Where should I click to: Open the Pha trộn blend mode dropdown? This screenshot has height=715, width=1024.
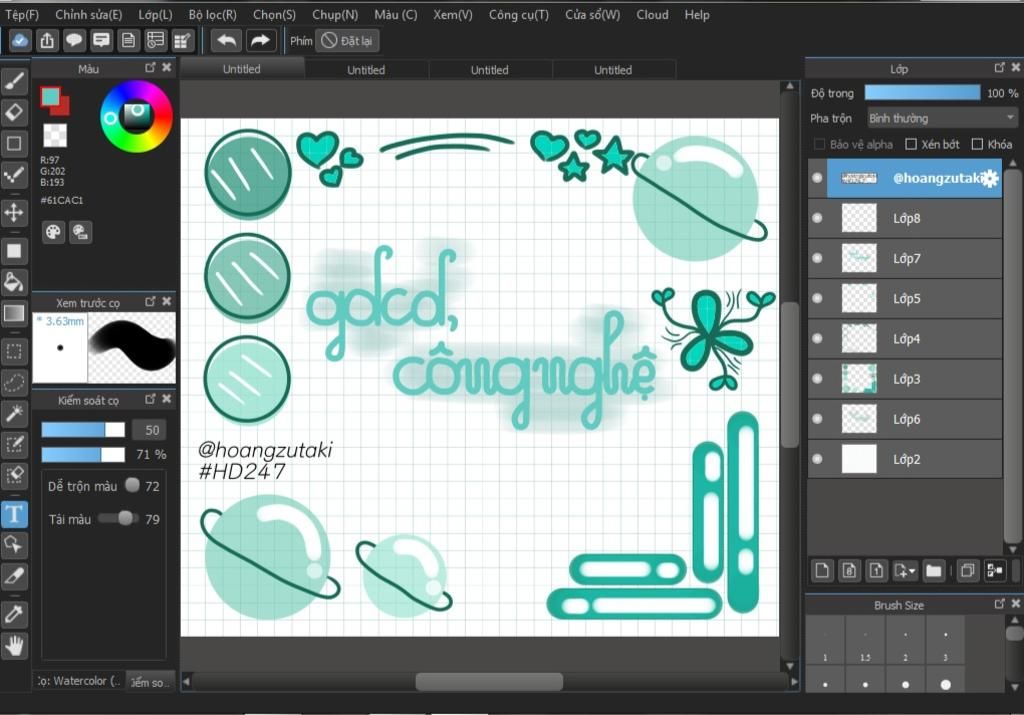tap(942, 118)
